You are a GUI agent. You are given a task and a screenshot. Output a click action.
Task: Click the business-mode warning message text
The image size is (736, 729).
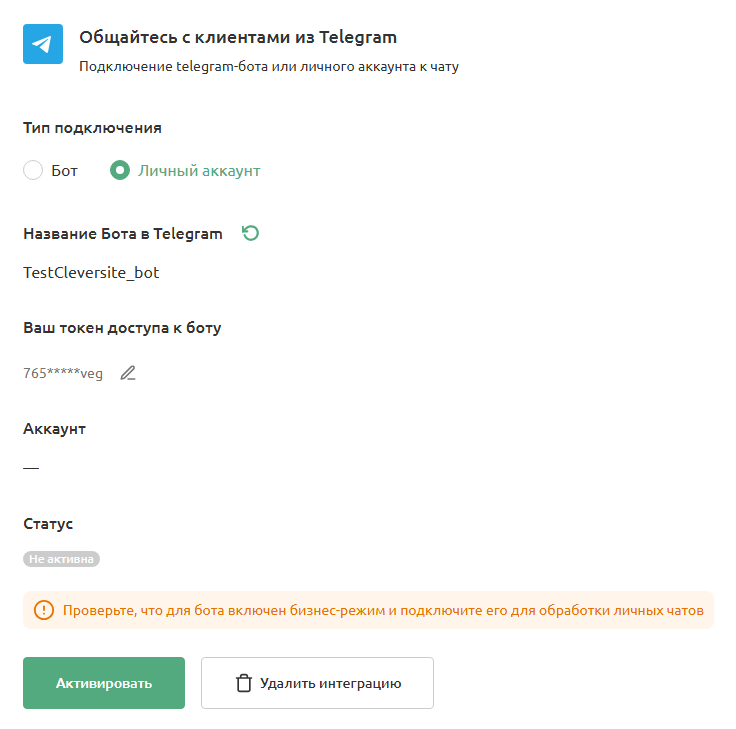pos(383,609)
